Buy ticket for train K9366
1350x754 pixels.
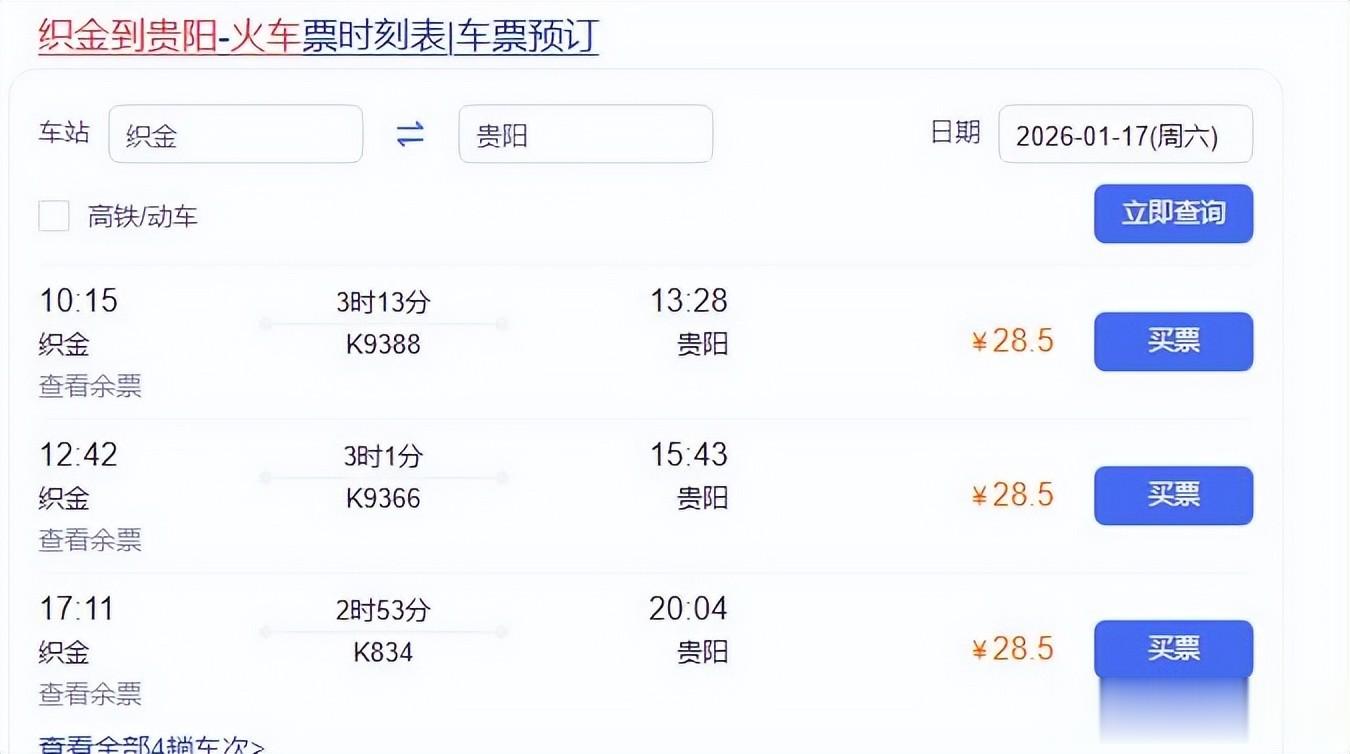[1173, 495]
